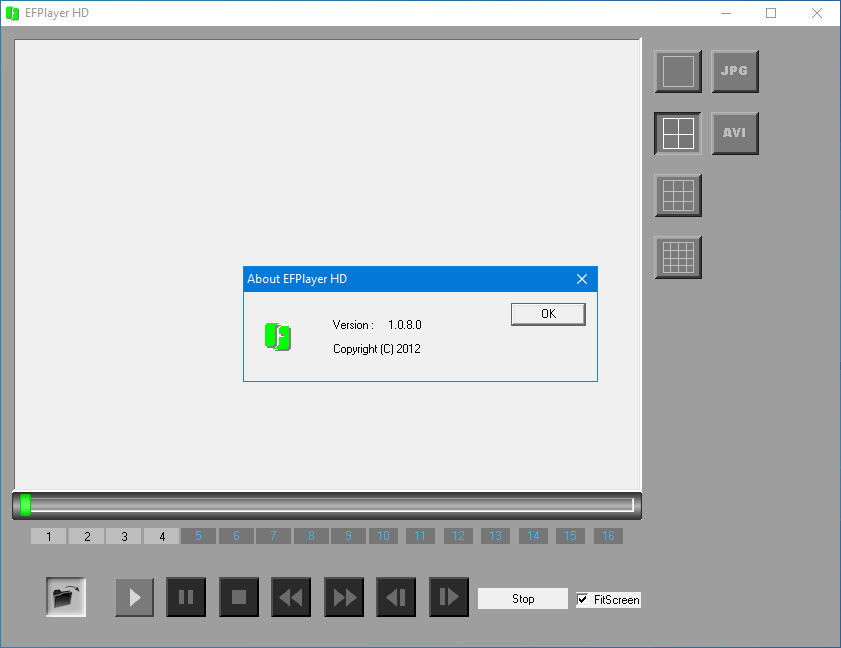Open a video file with folder icon
The width and height of the screenshot is (841, 648).
point(65,598)
